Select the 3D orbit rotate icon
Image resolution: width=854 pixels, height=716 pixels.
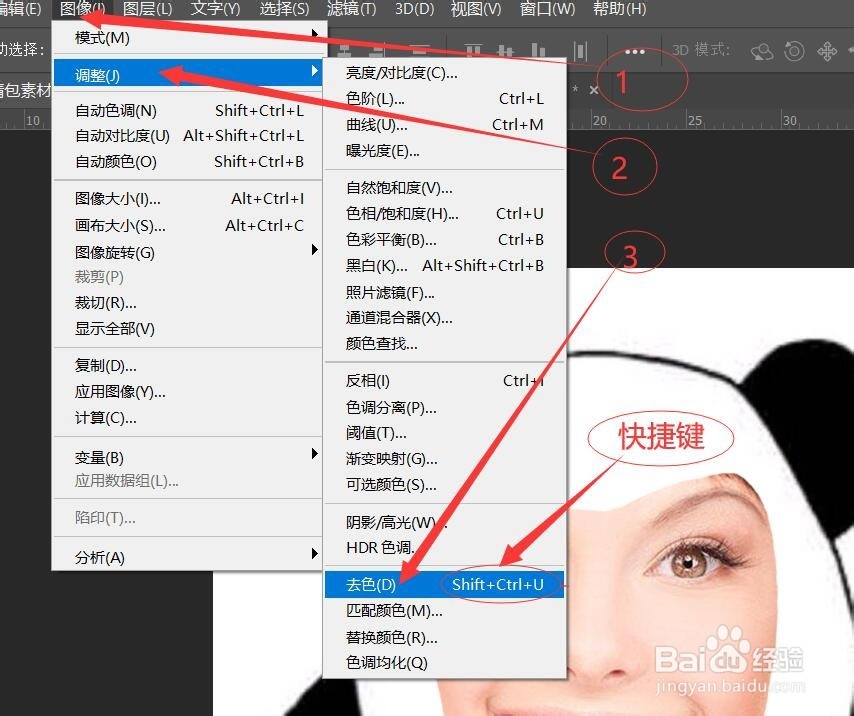[762, 52]
